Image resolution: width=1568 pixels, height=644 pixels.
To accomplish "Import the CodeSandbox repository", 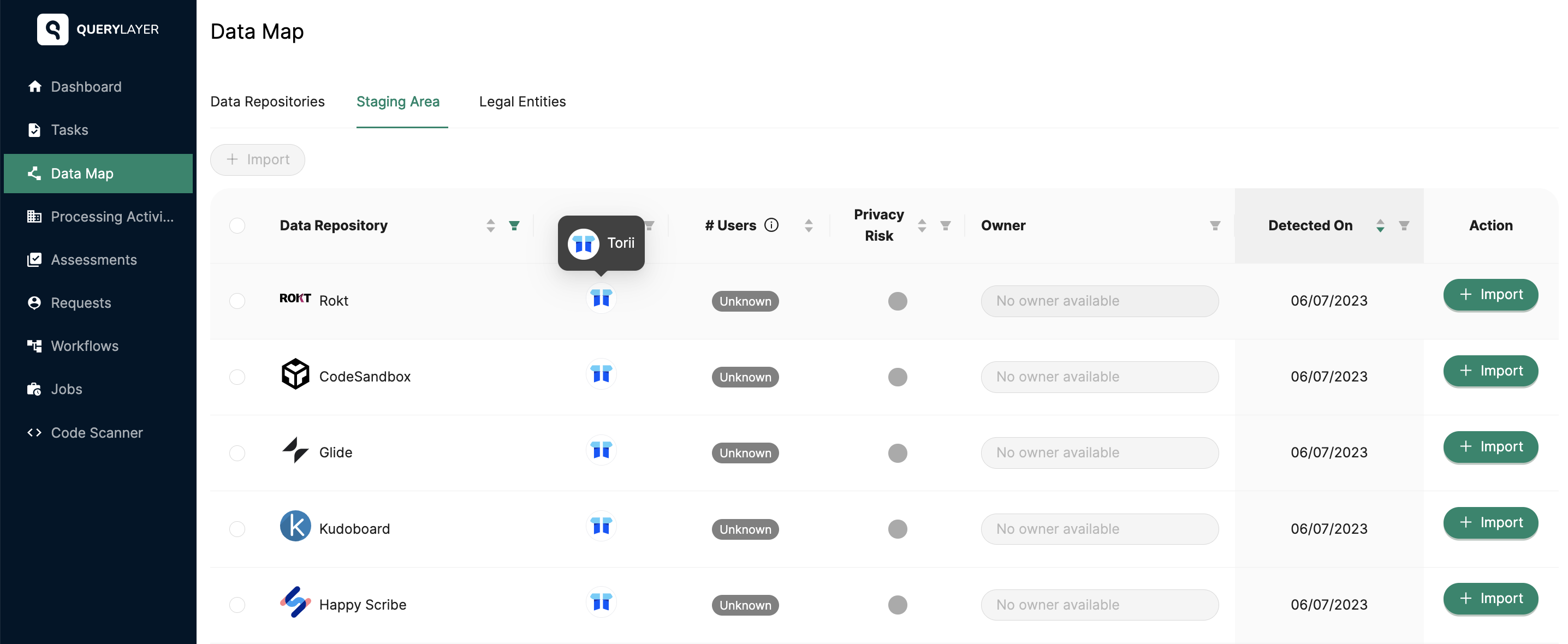I will coord(1490,371).
